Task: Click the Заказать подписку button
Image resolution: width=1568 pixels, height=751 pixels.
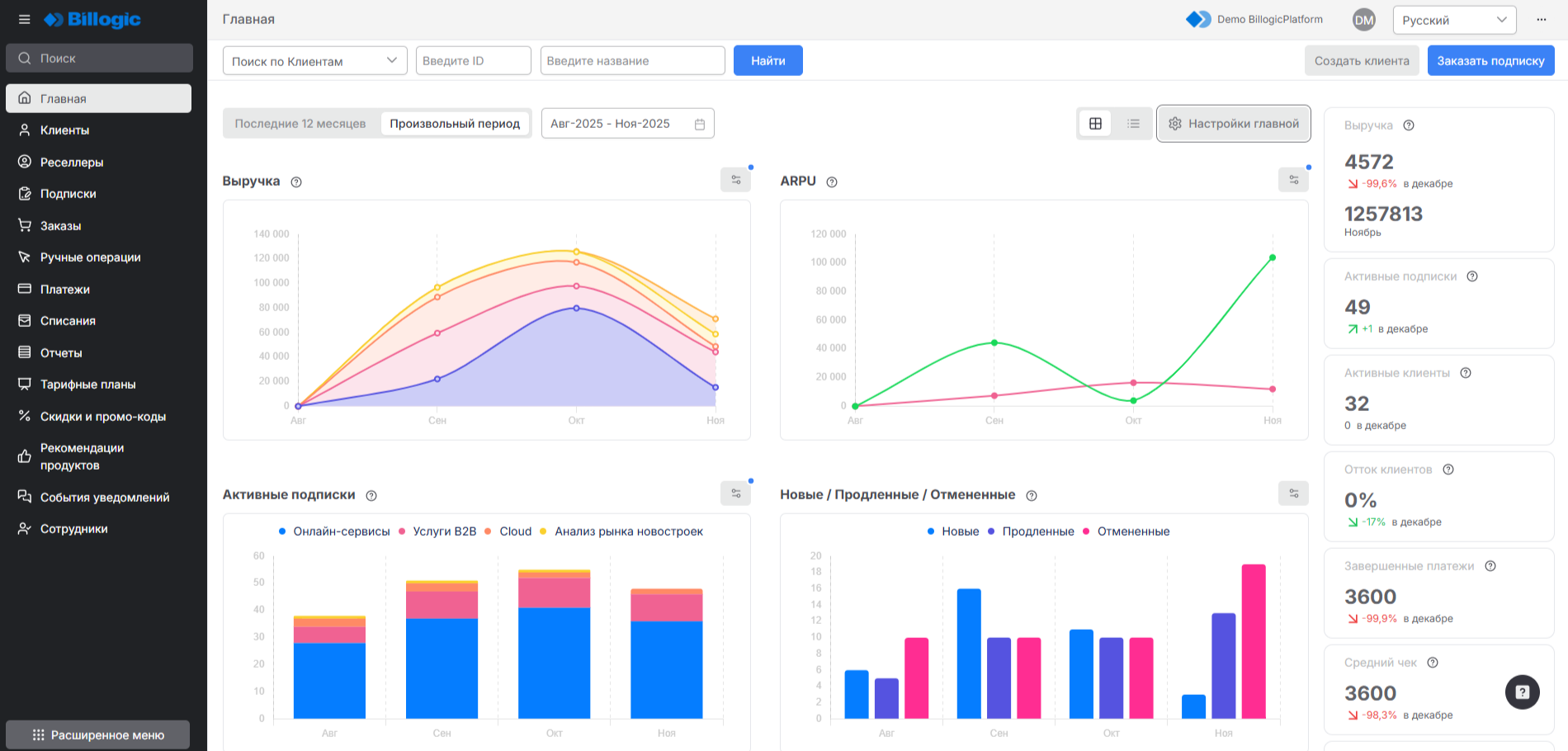Action: click(1490, 61)
